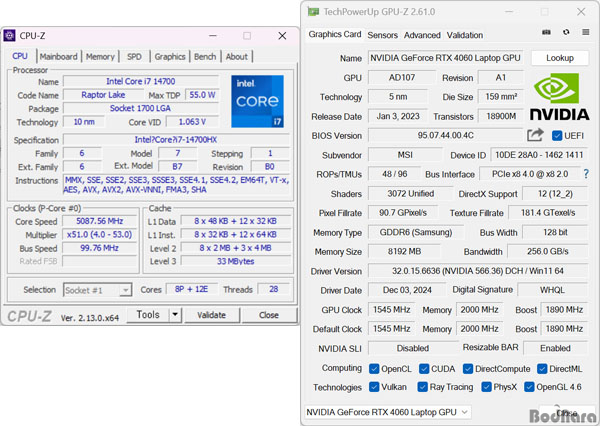Switch to the Bench tab
Screen dimensions: 600x426
pos(205,57)
